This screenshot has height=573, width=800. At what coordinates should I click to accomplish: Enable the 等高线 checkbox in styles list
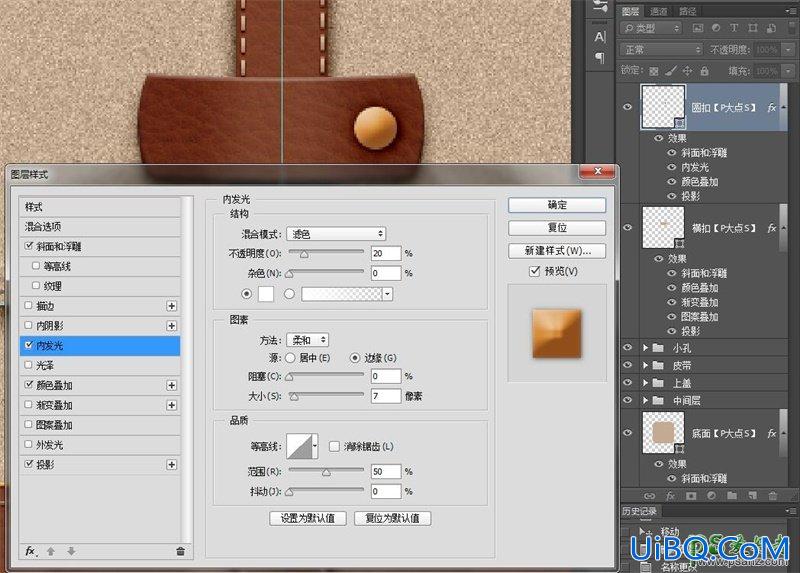(36, 266)
